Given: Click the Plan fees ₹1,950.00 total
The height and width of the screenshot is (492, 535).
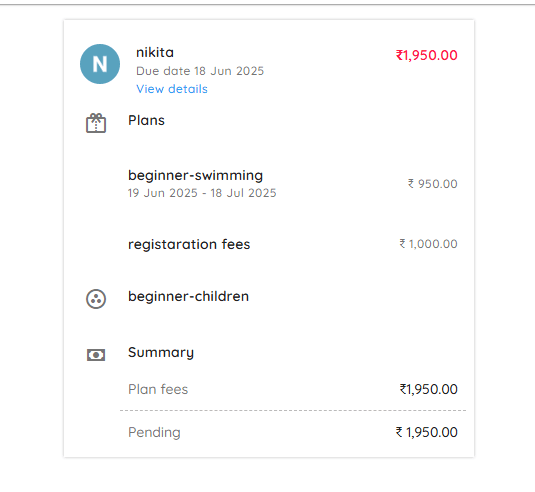Looking at the screenshot, I should (429, 389).
